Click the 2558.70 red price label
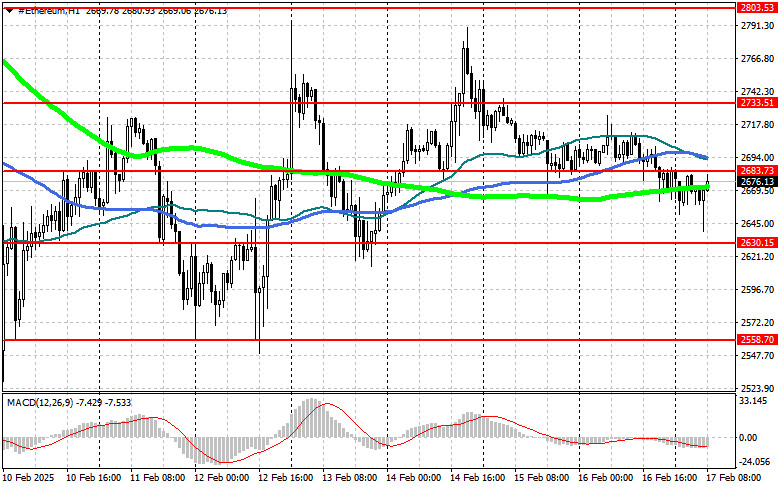 [758, 340]
